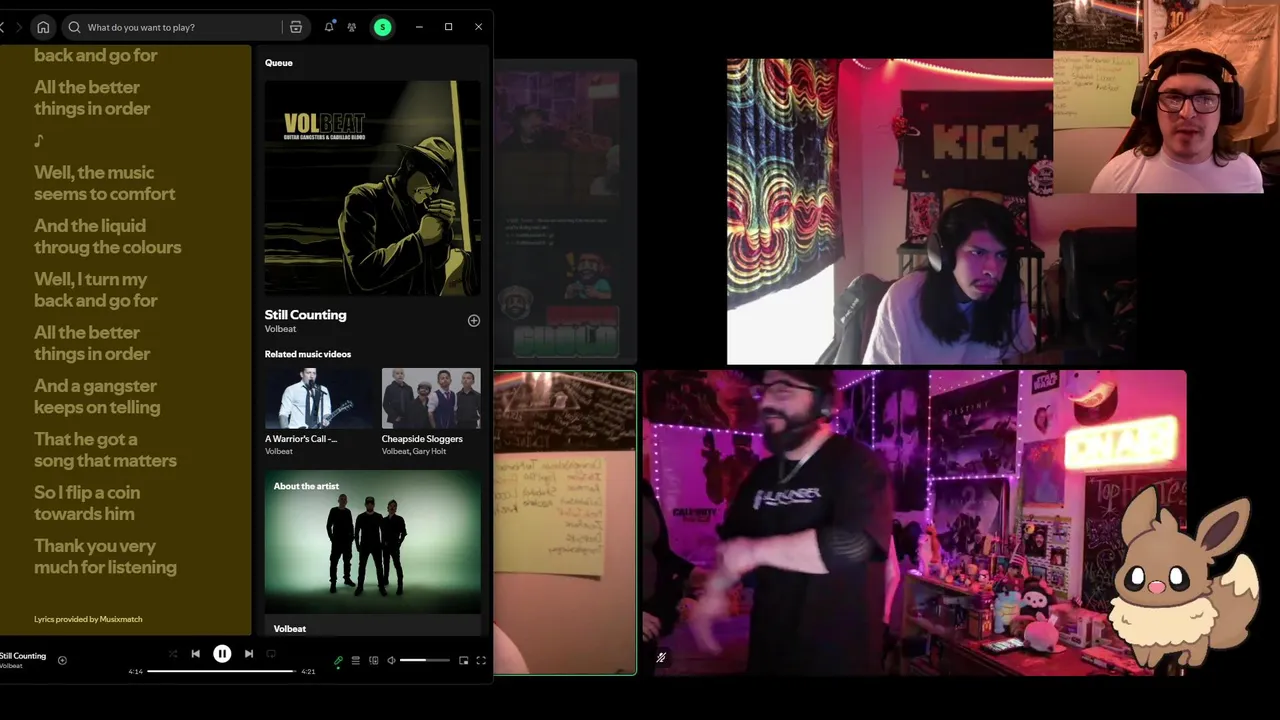
Task: Click lyric "Thank you very much for listening"
Action: (105, 556)
